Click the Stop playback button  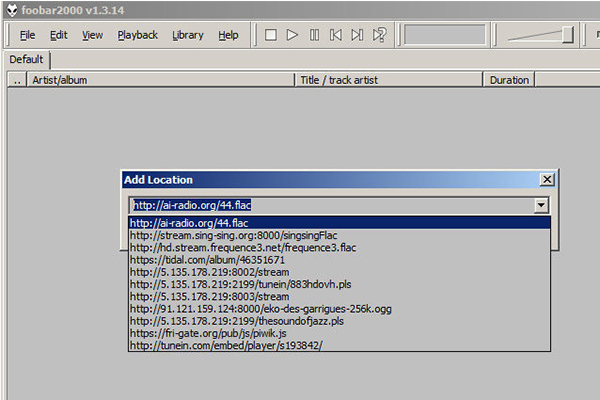[x=271, y=35]
